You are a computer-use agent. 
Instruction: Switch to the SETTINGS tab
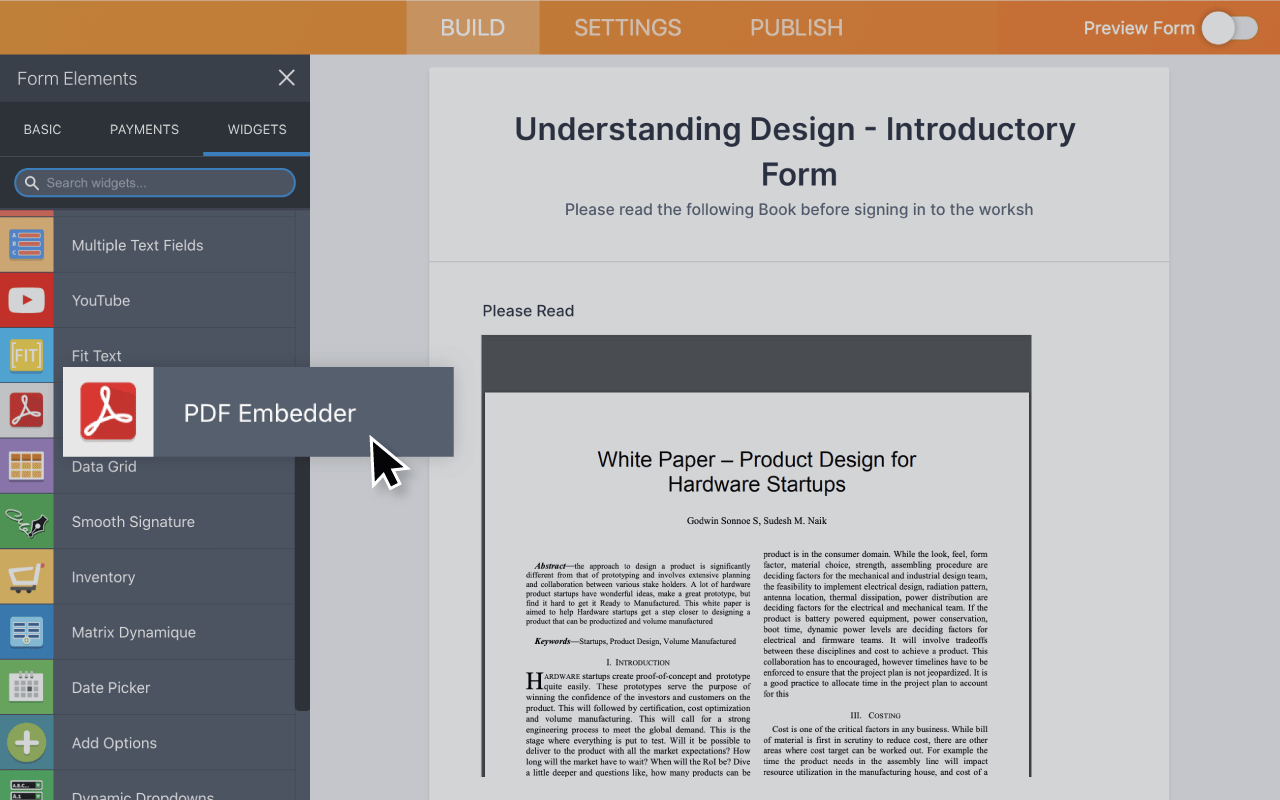627,27
